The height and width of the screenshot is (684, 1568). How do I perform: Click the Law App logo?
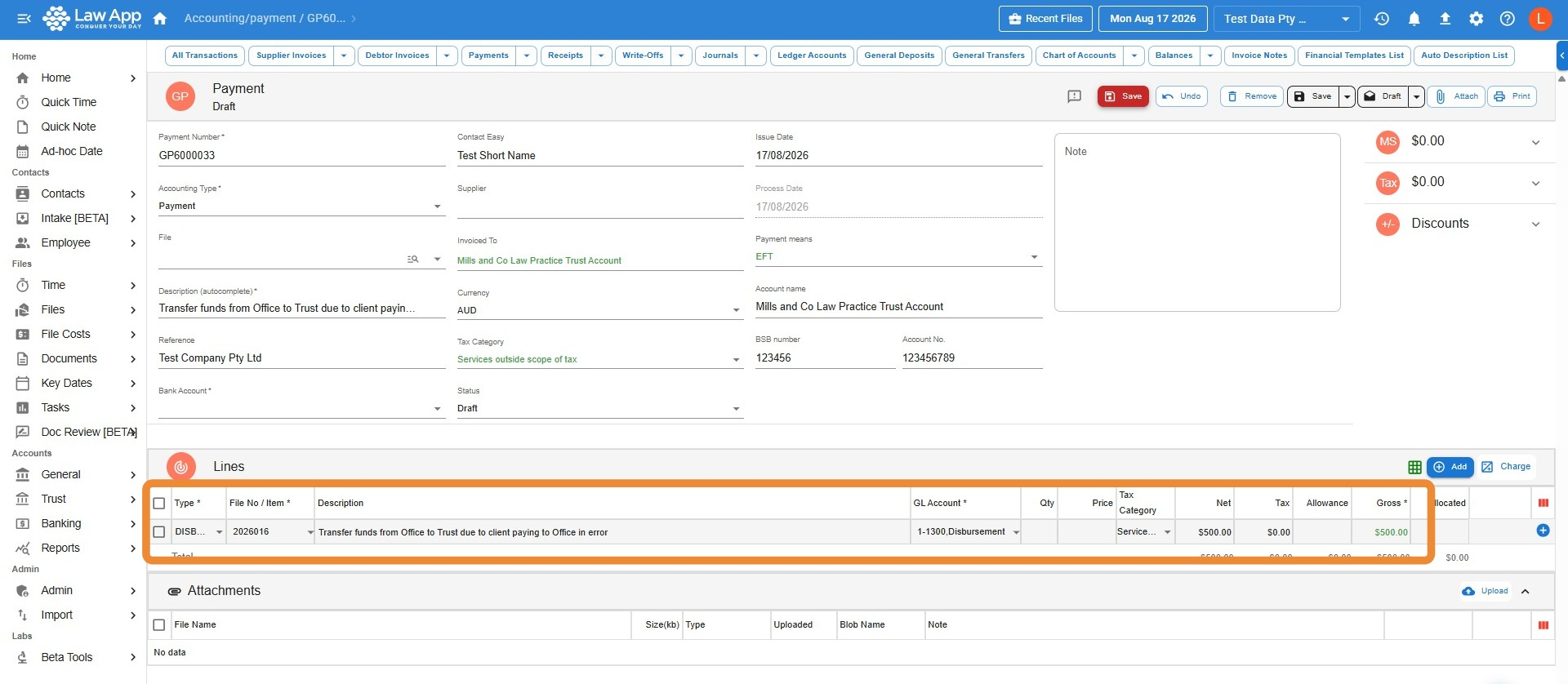(91, 18)
